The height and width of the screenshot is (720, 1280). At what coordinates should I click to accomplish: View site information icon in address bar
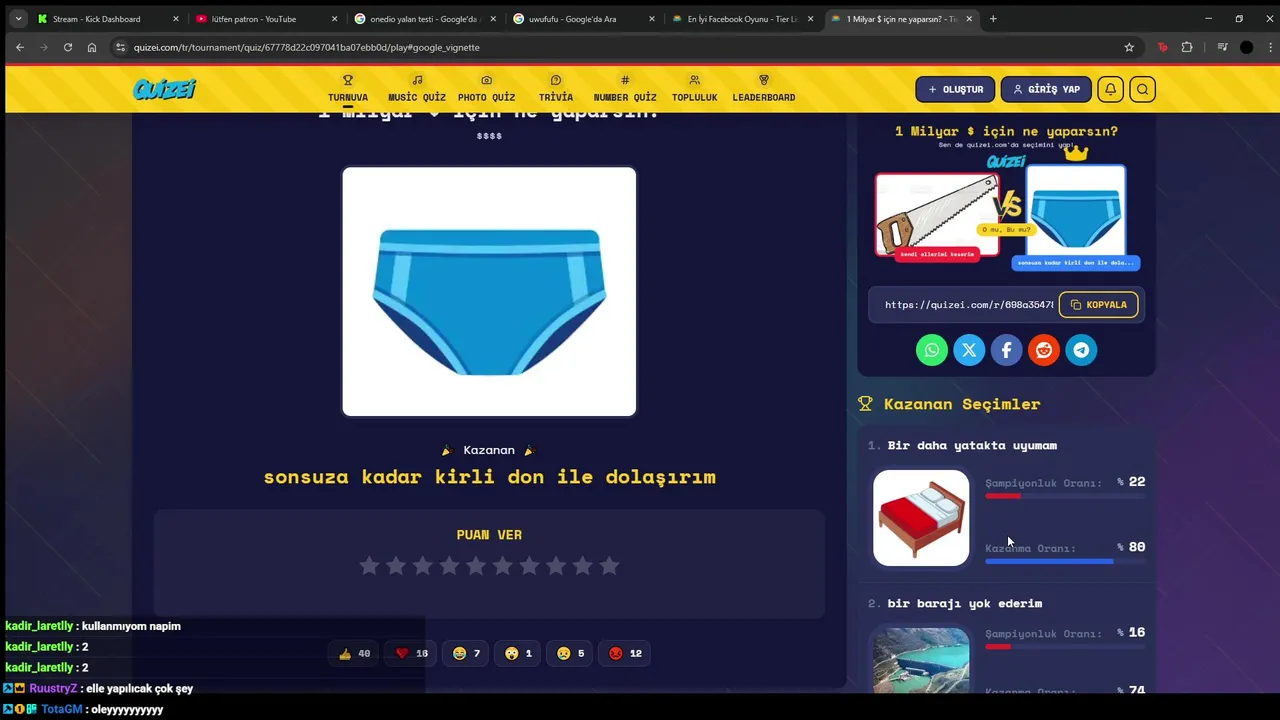(121, 47)
